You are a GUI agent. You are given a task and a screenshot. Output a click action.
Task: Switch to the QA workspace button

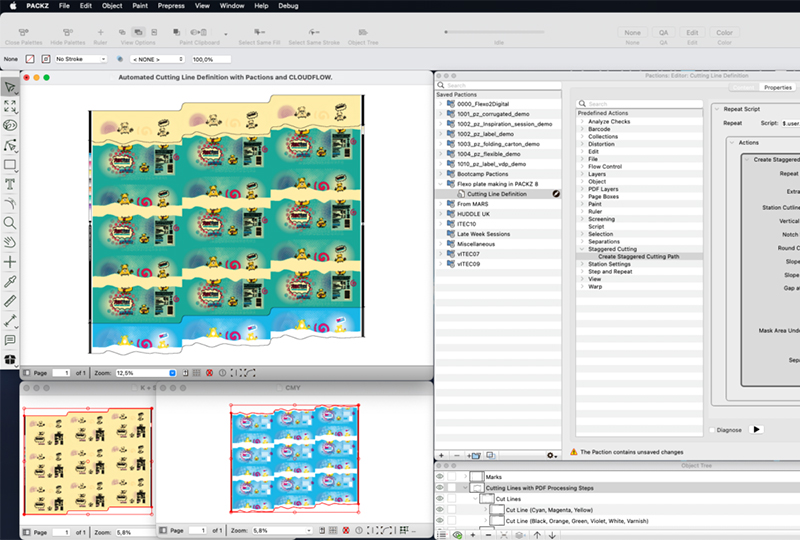click(x=663, y=33)
